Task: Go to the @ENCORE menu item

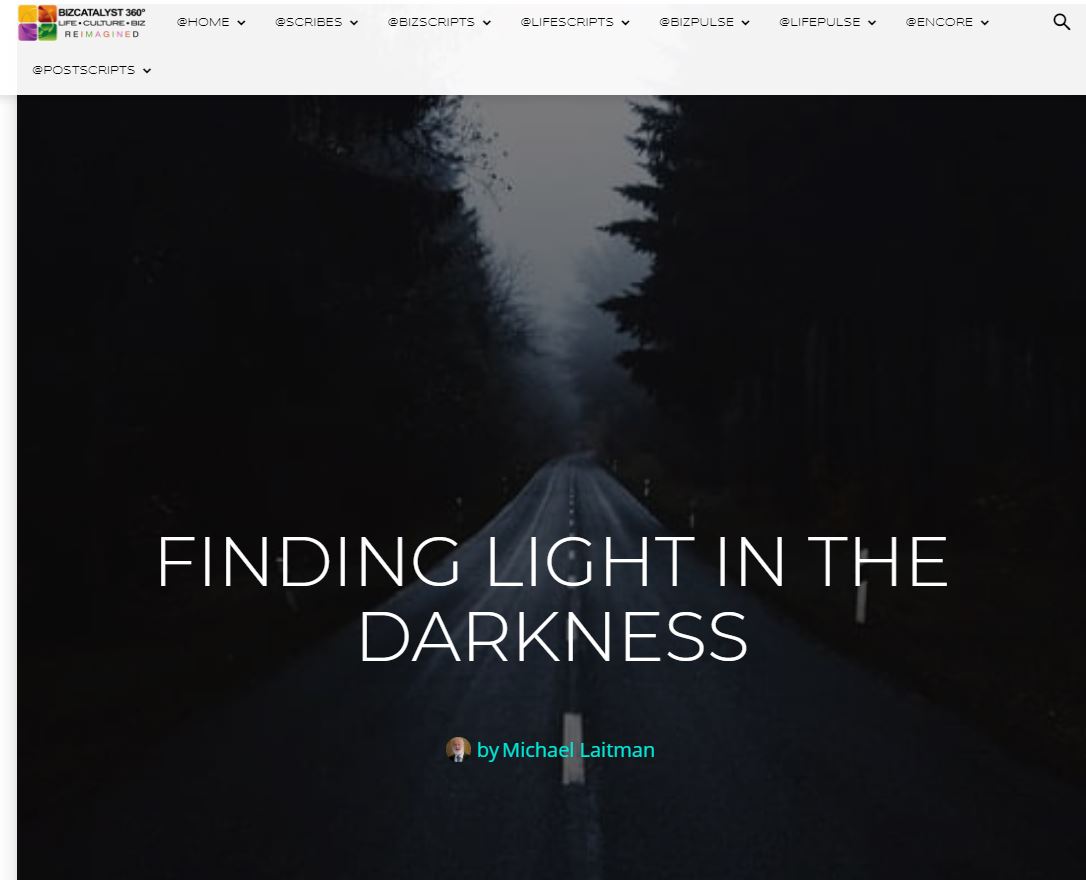Action: (x=939, y=22)
